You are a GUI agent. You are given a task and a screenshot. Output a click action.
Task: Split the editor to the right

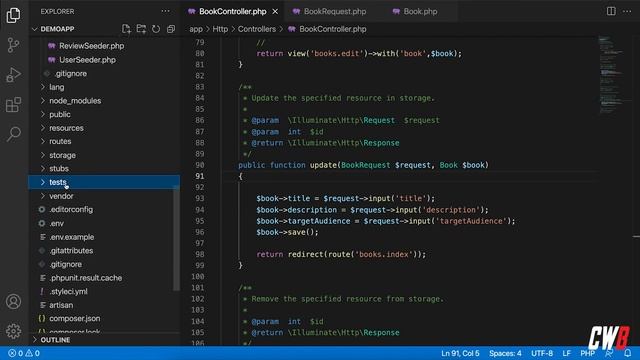coord(611,11)
